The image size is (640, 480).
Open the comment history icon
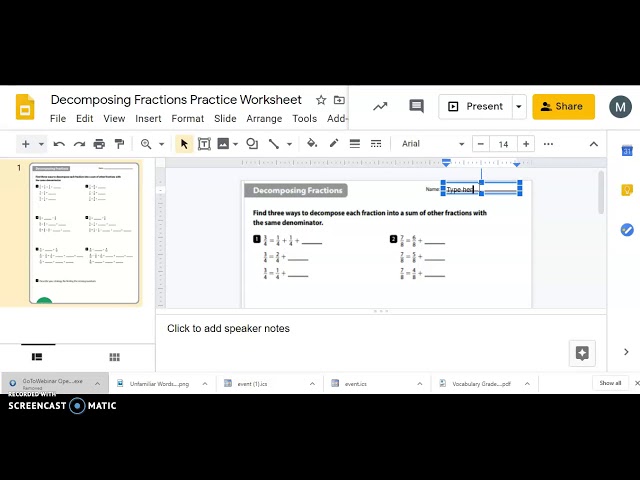tap(416, 107)
